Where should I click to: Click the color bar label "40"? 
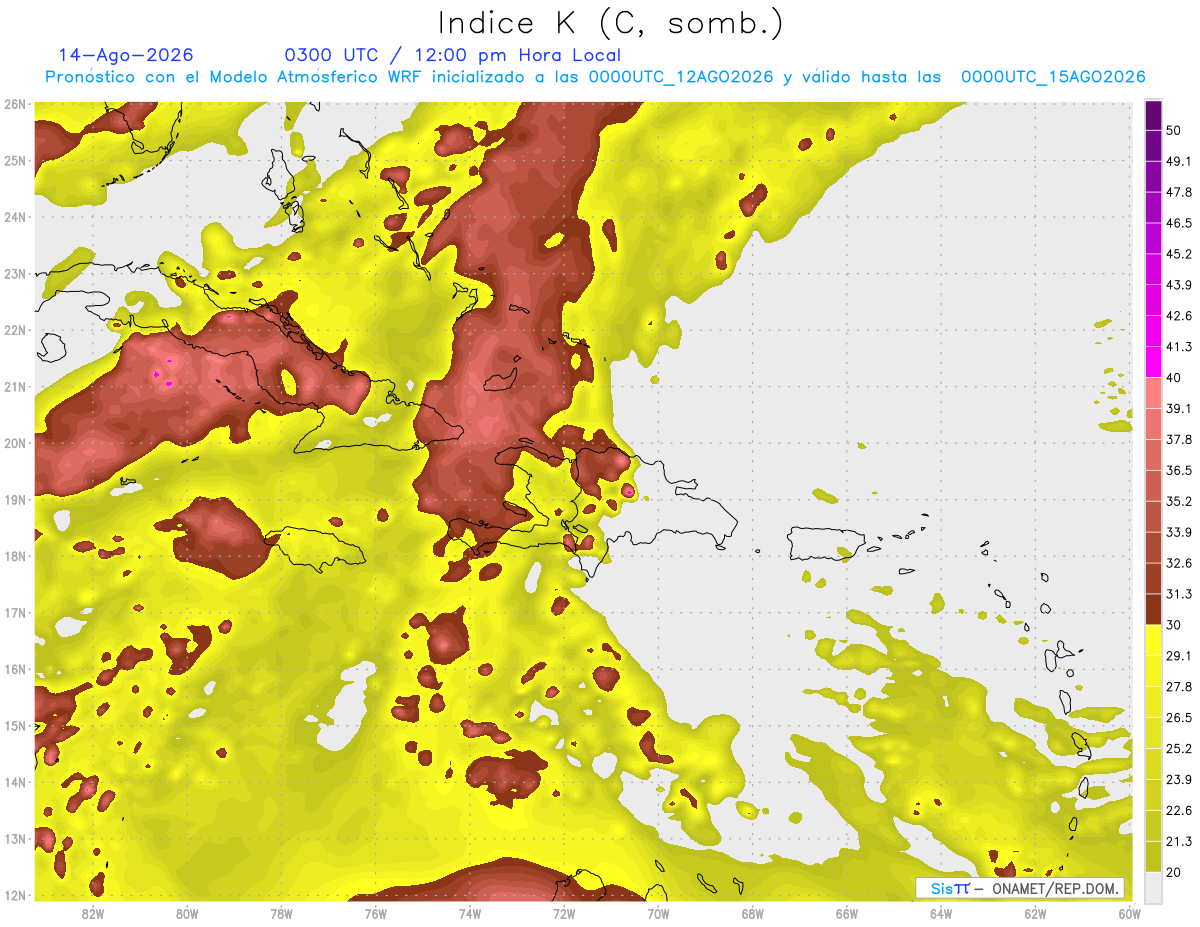coord(1173,377)
